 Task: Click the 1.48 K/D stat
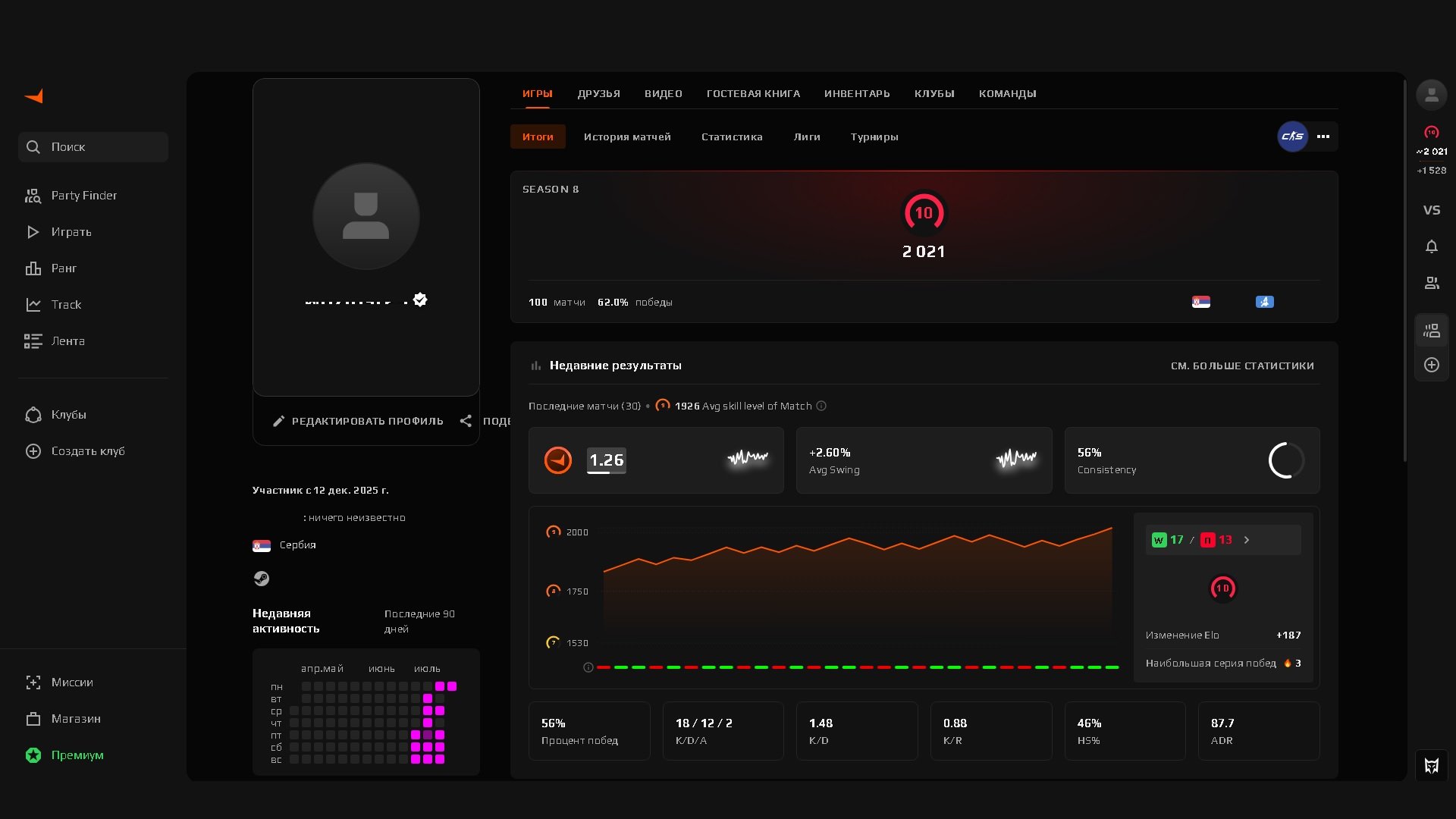(857, 731)
